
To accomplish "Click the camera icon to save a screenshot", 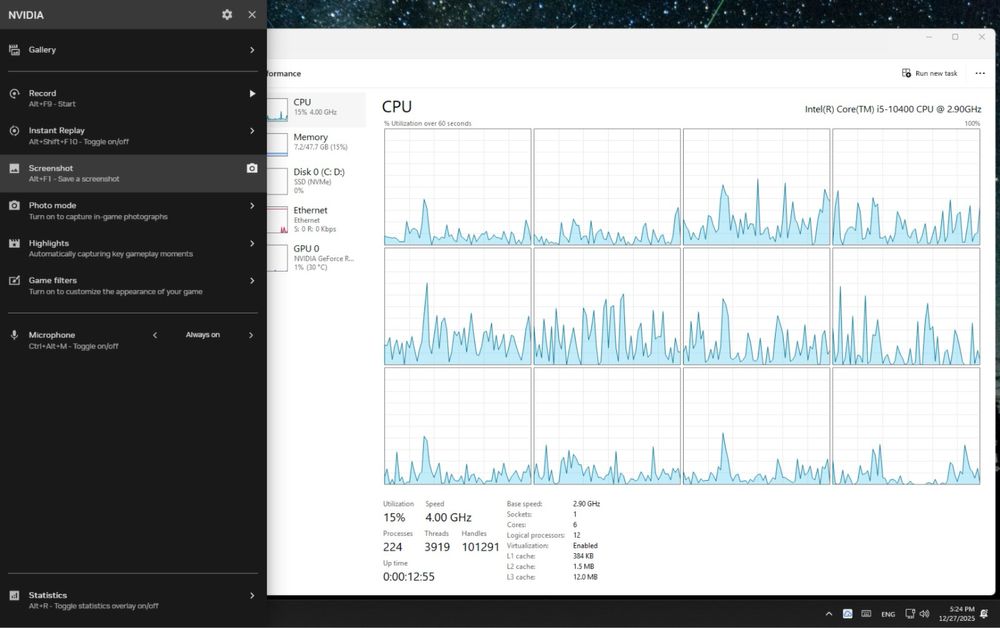I will (x=252, y=168).
